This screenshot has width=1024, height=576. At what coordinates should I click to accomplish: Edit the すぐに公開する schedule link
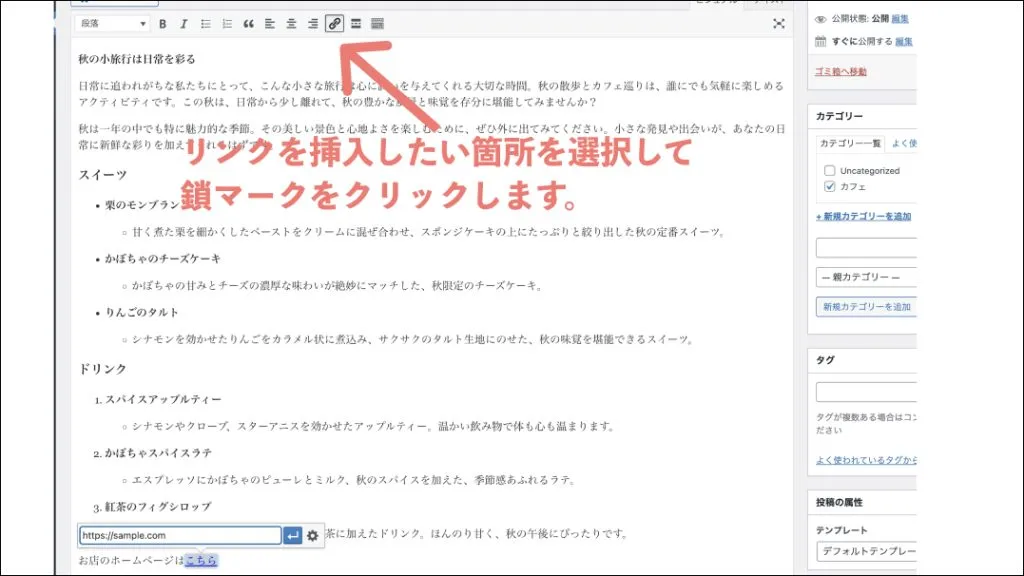903,41
